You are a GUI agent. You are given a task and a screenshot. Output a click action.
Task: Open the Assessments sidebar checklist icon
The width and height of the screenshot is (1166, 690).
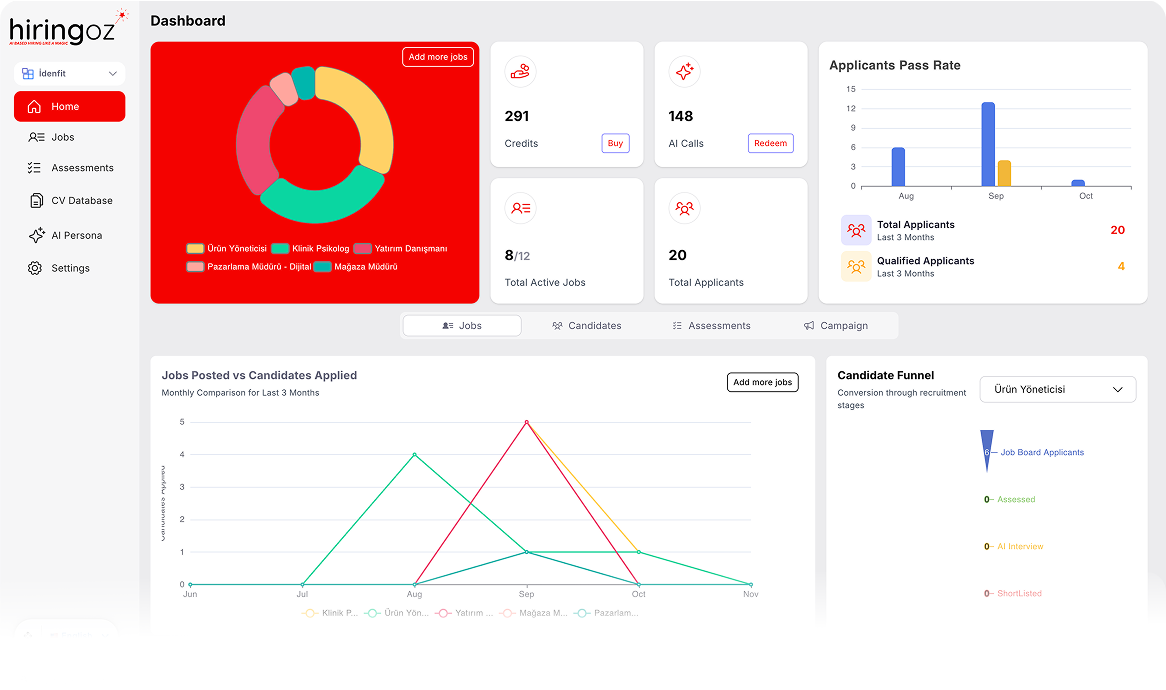[34, 168]
